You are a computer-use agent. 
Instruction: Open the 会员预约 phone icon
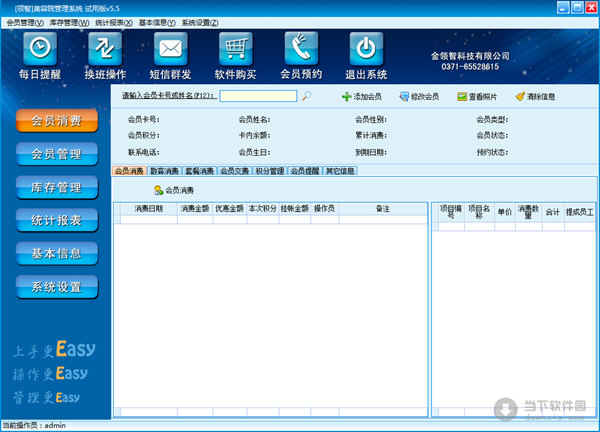click(x=301, y=49)
